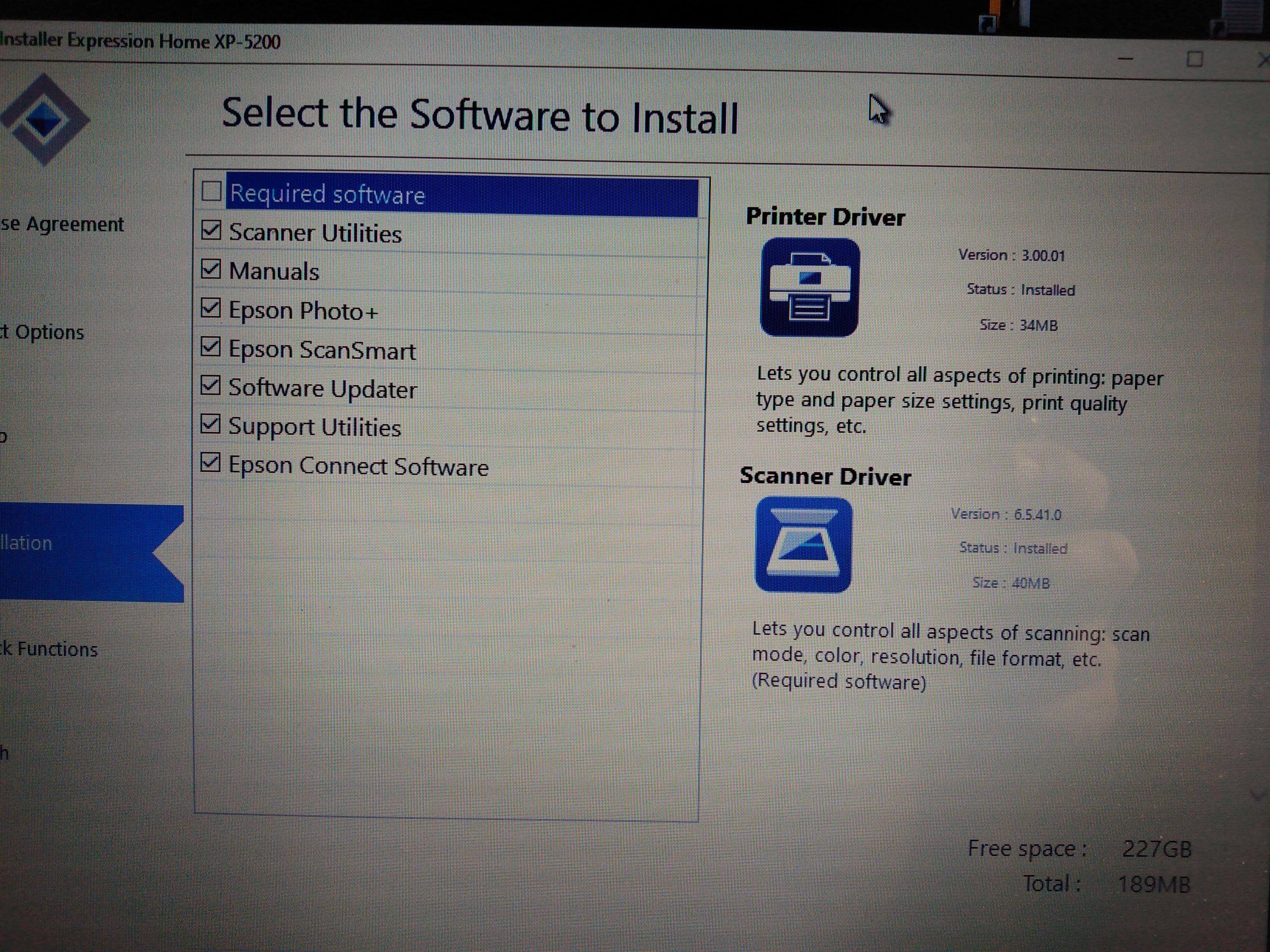Uncheck the Epson Connect Software checkbox
This screenshot has width=1270, height=952.
coord(211,462)
